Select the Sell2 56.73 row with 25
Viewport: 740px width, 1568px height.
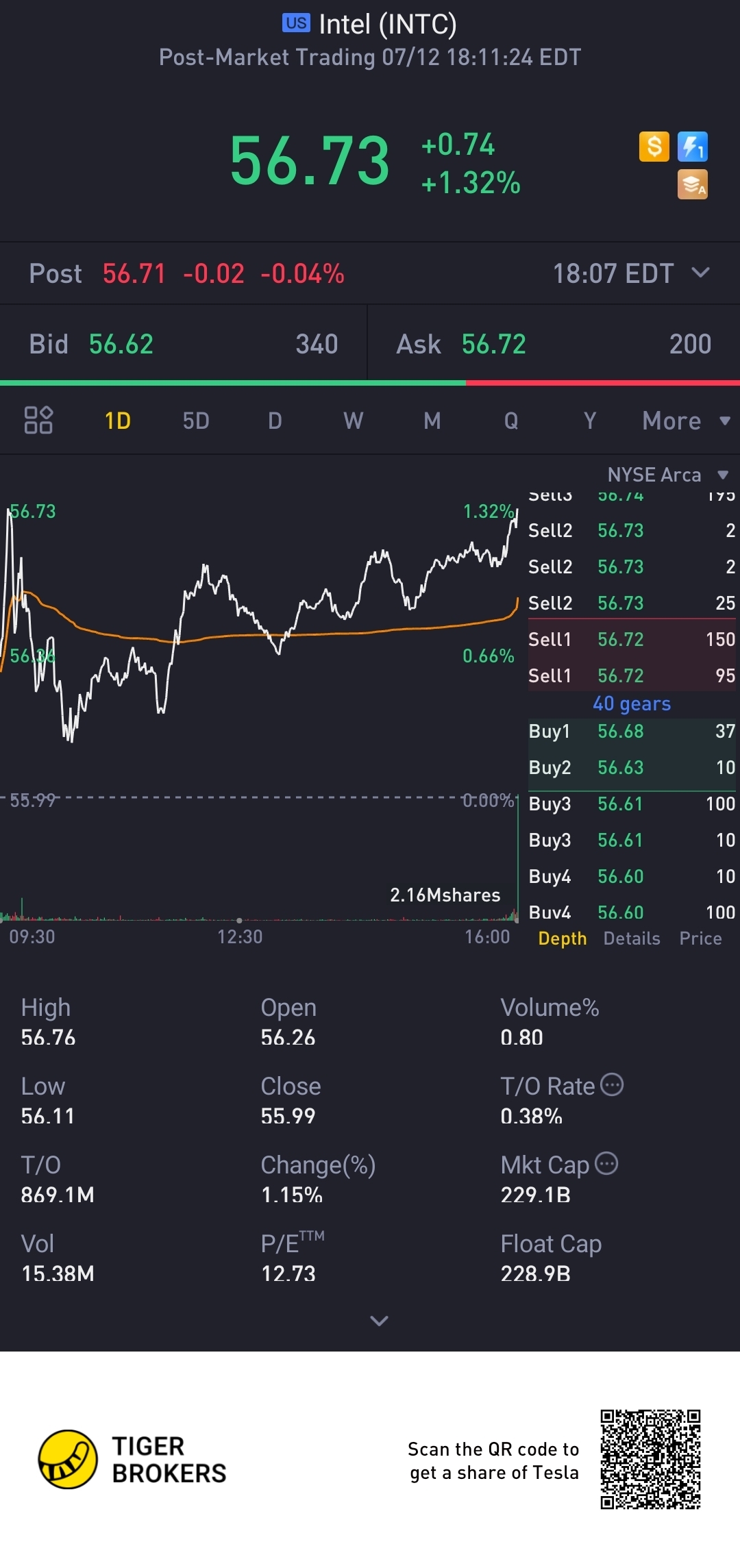click(632, 603)
